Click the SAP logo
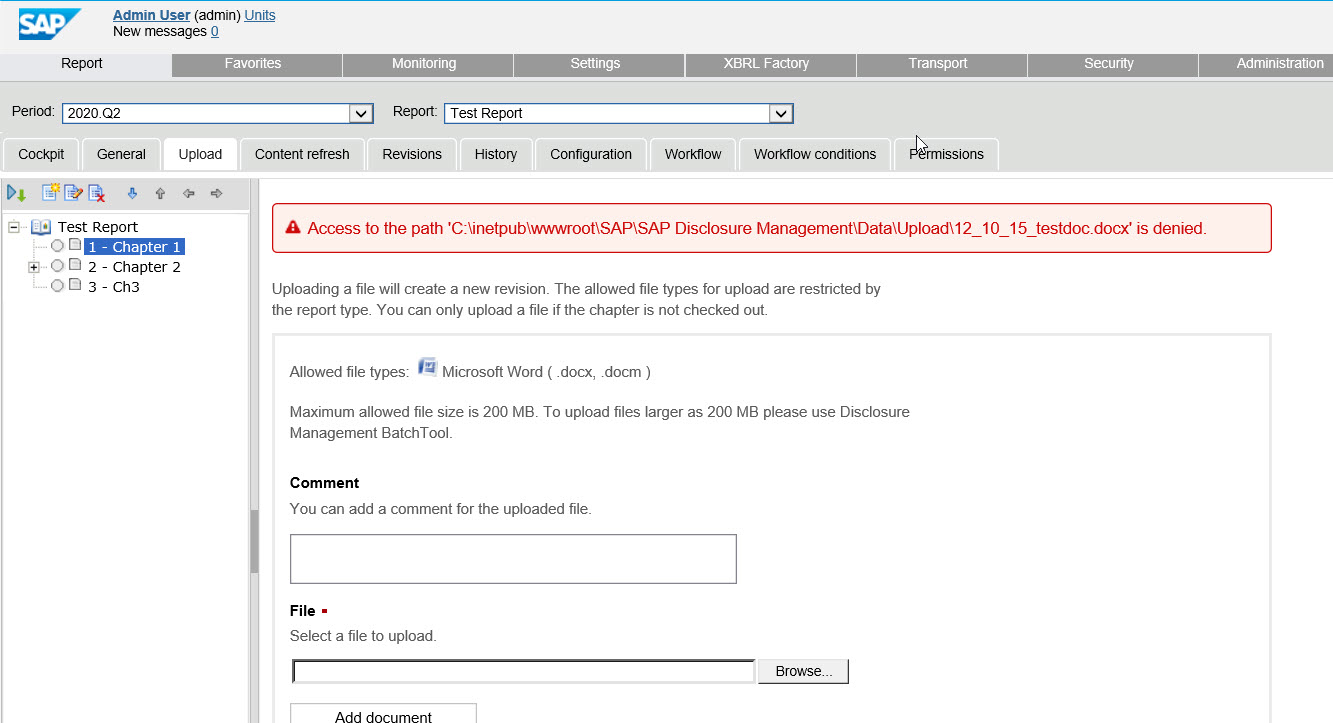Viewport: 1333px width, 723px height. [49, 23]
